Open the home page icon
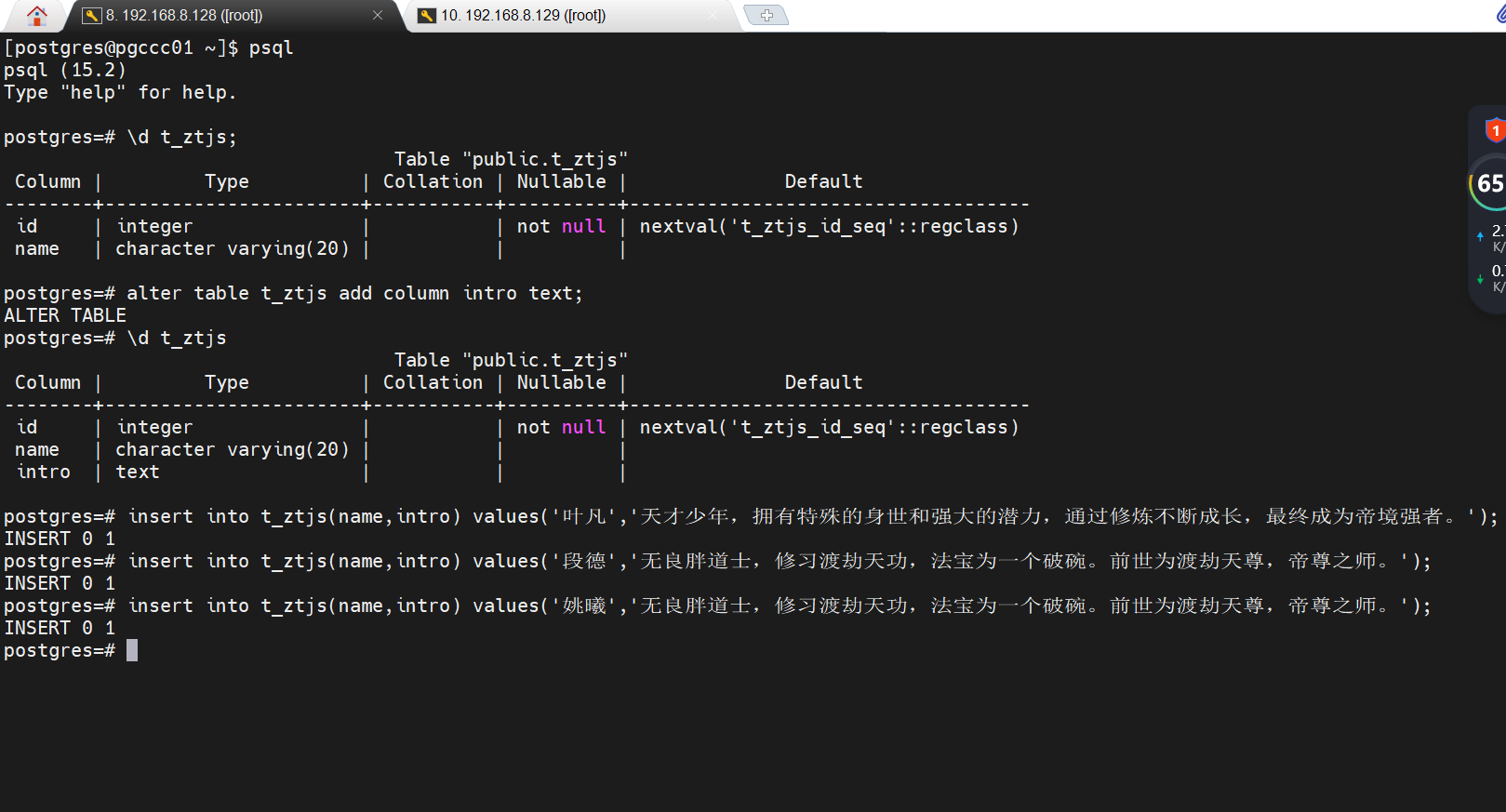 coord(37,16)
